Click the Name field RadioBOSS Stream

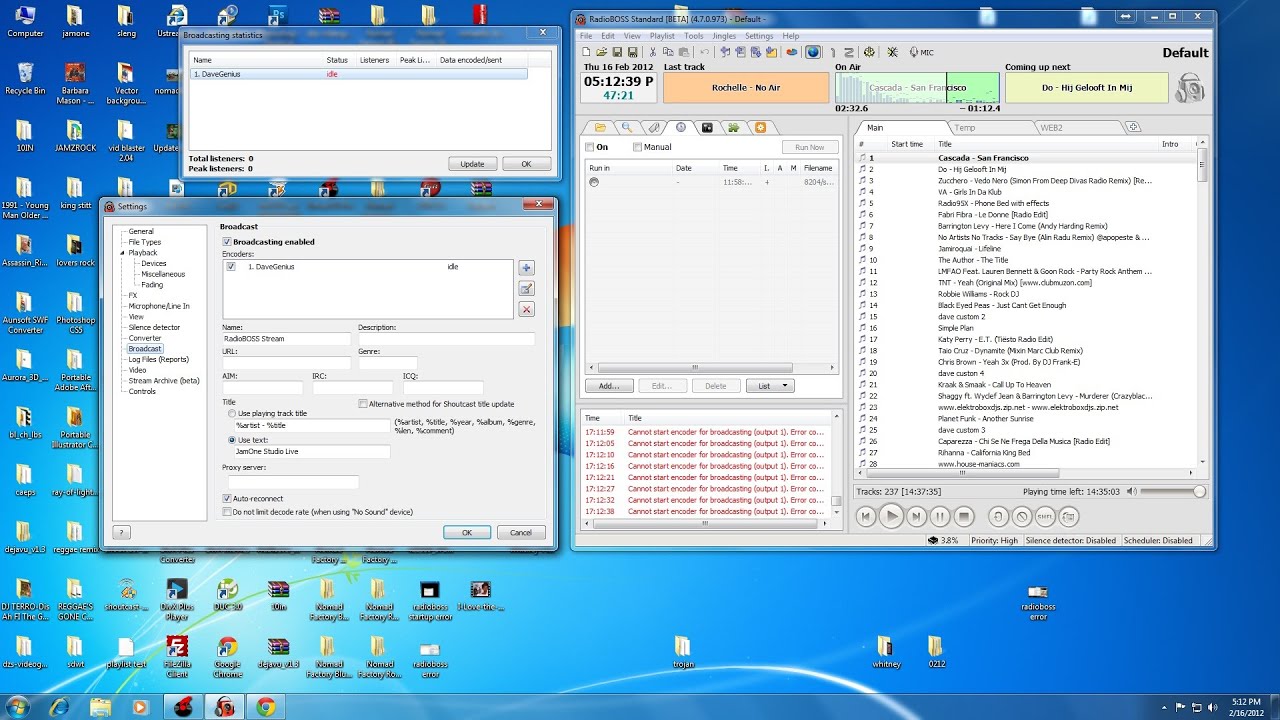point(288,339)
